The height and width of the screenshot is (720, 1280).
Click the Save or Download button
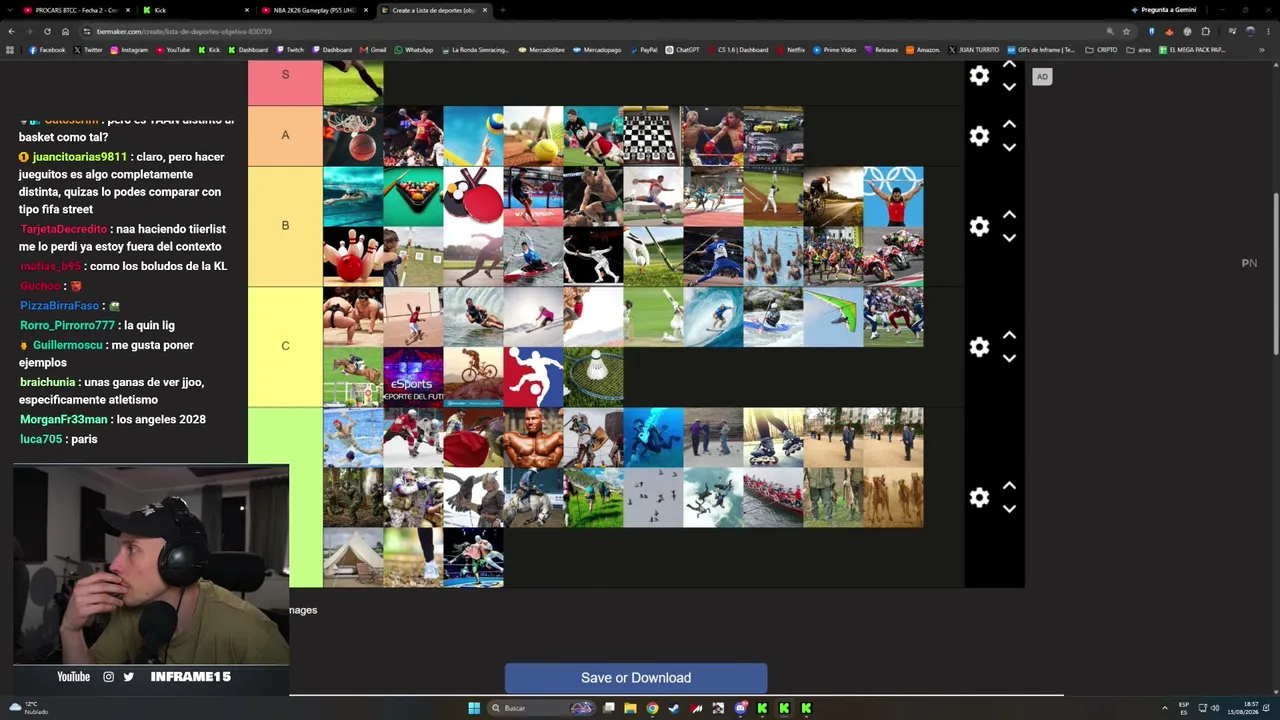click(x=636, y=678)
